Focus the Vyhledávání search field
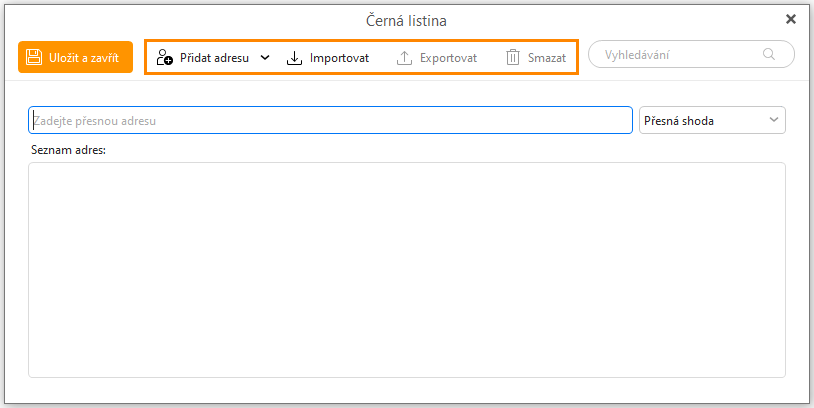The width and height of the screenshot is (814, 408). 680,55
